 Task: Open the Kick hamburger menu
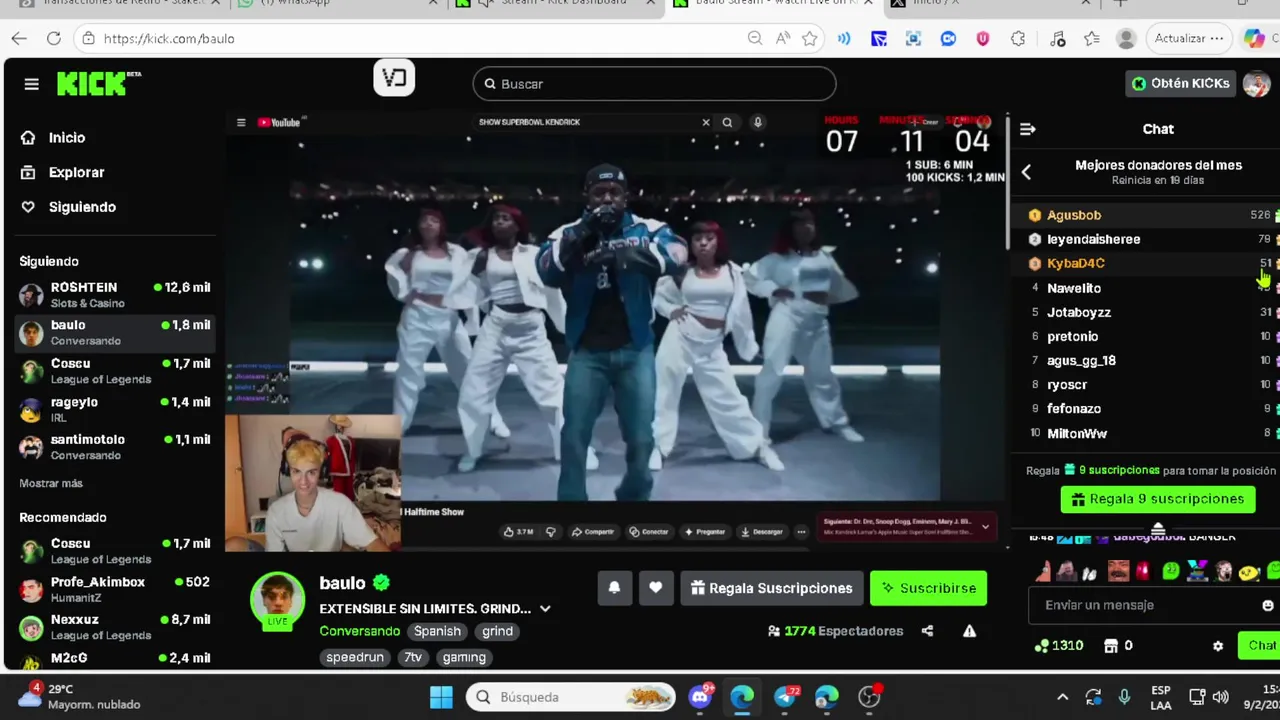pos(31,84)
